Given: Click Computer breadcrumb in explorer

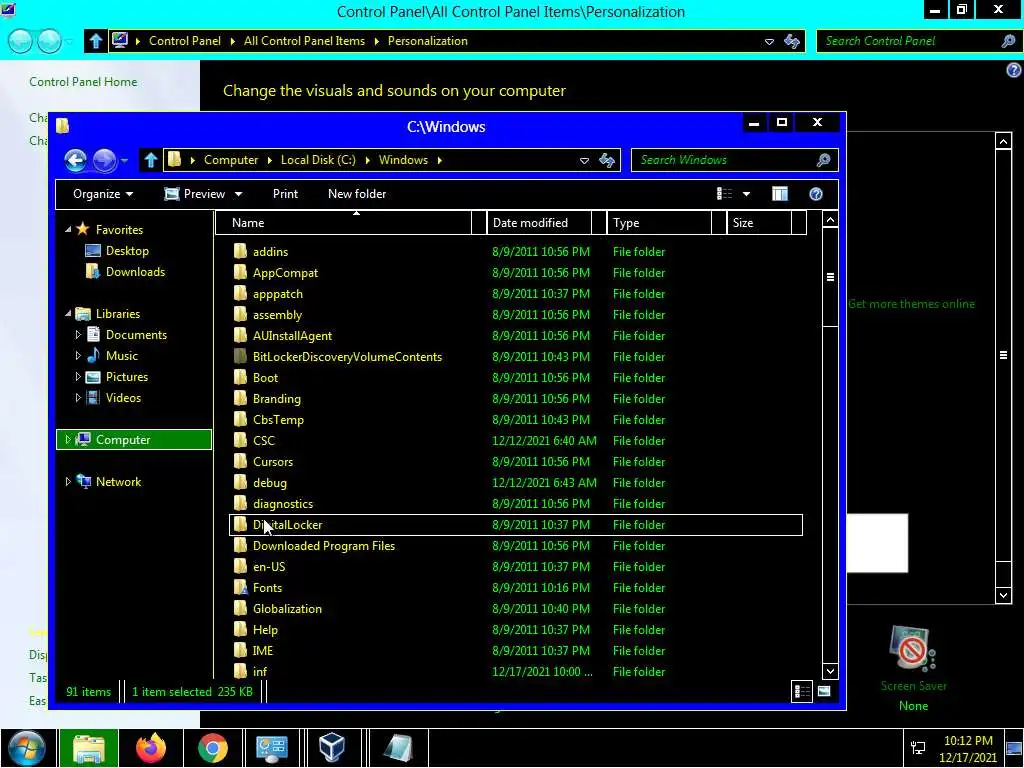Looking at the screenshot, I should pos(231,160).
